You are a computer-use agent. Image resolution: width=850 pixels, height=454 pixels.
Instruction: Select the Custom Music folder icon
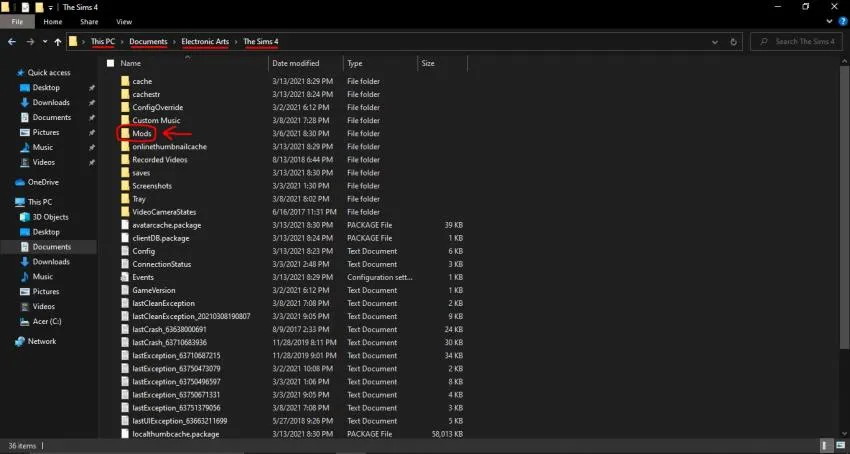[125, 120]
